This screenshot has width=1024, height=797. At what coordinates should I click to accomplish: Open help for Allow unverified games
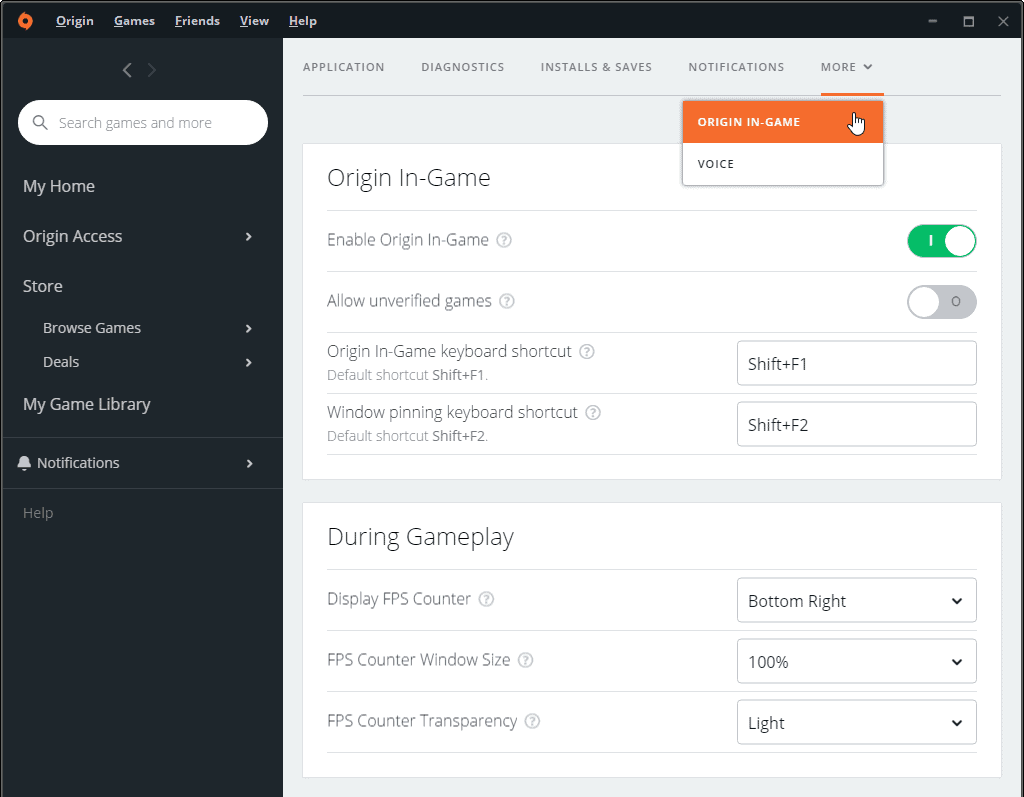coord(507,301)
